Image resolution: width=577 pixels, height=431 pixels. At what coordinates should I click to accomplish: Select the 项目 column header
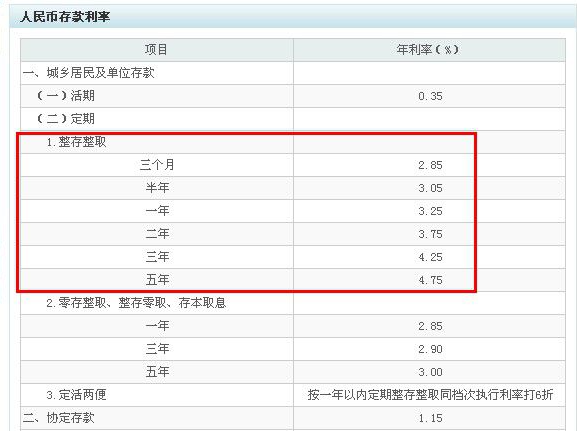[156, 50]
